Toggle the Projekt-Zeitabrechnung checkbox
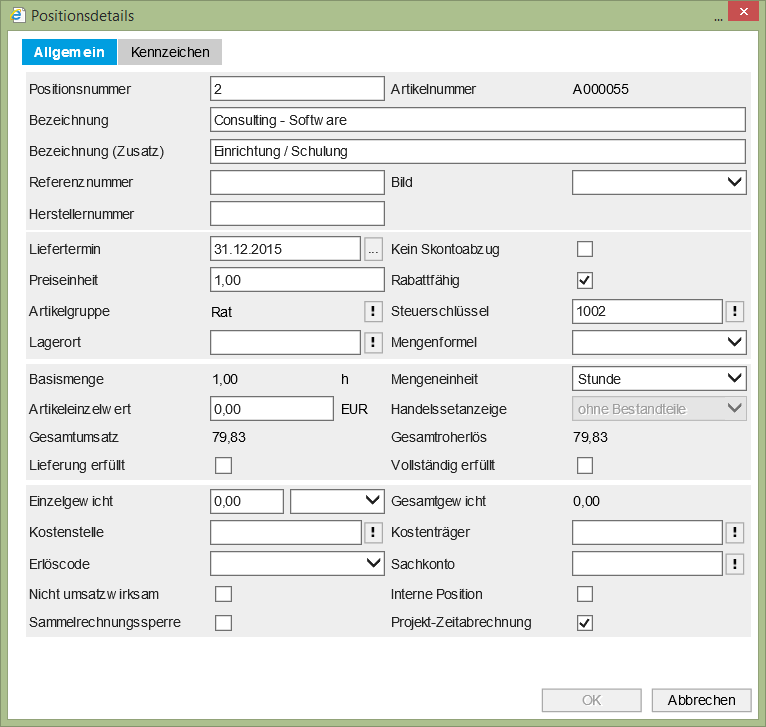 (x=585, y=623)
